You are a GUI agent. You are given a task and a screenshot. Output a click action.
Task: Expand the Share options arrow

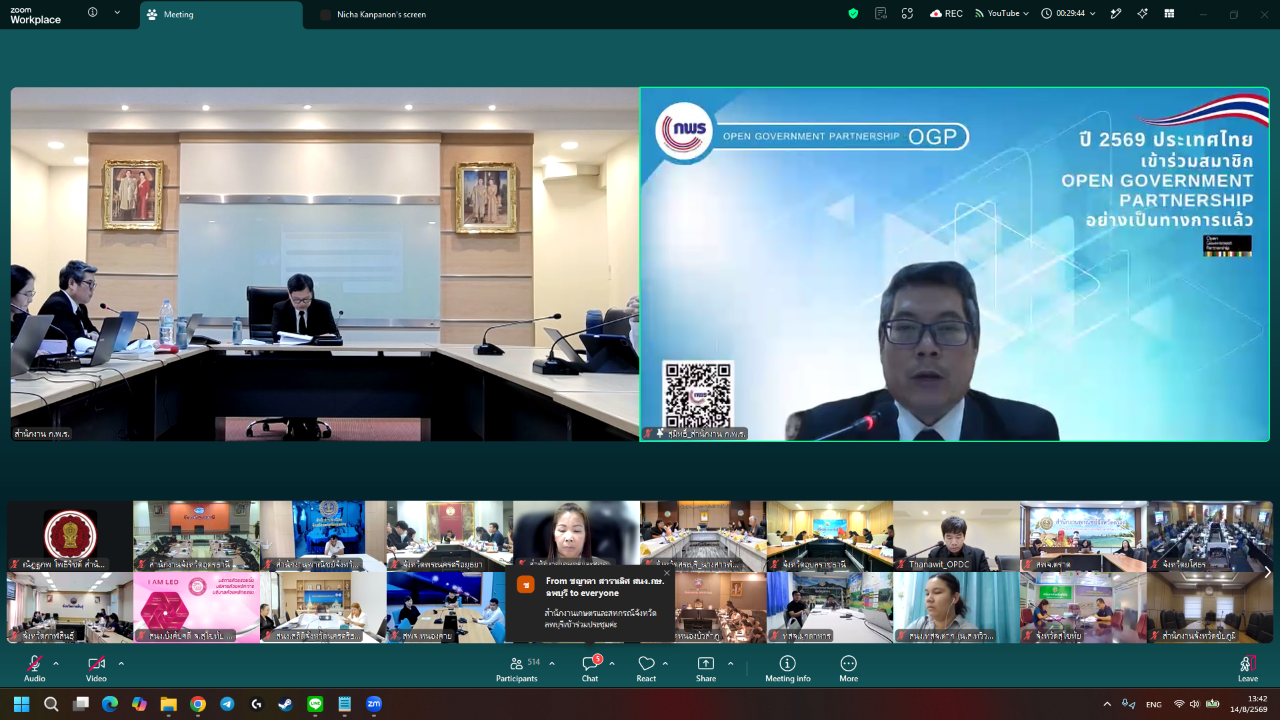730,663
